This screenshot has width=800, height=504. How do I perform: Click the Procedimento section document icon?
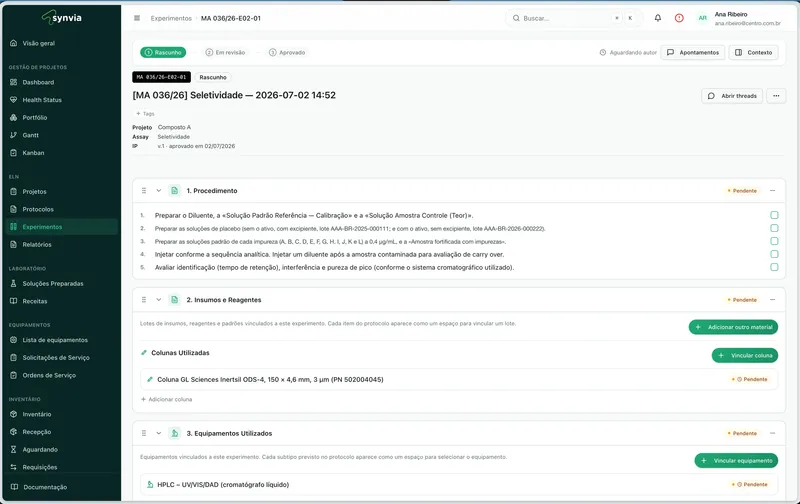tap(174, 190)
